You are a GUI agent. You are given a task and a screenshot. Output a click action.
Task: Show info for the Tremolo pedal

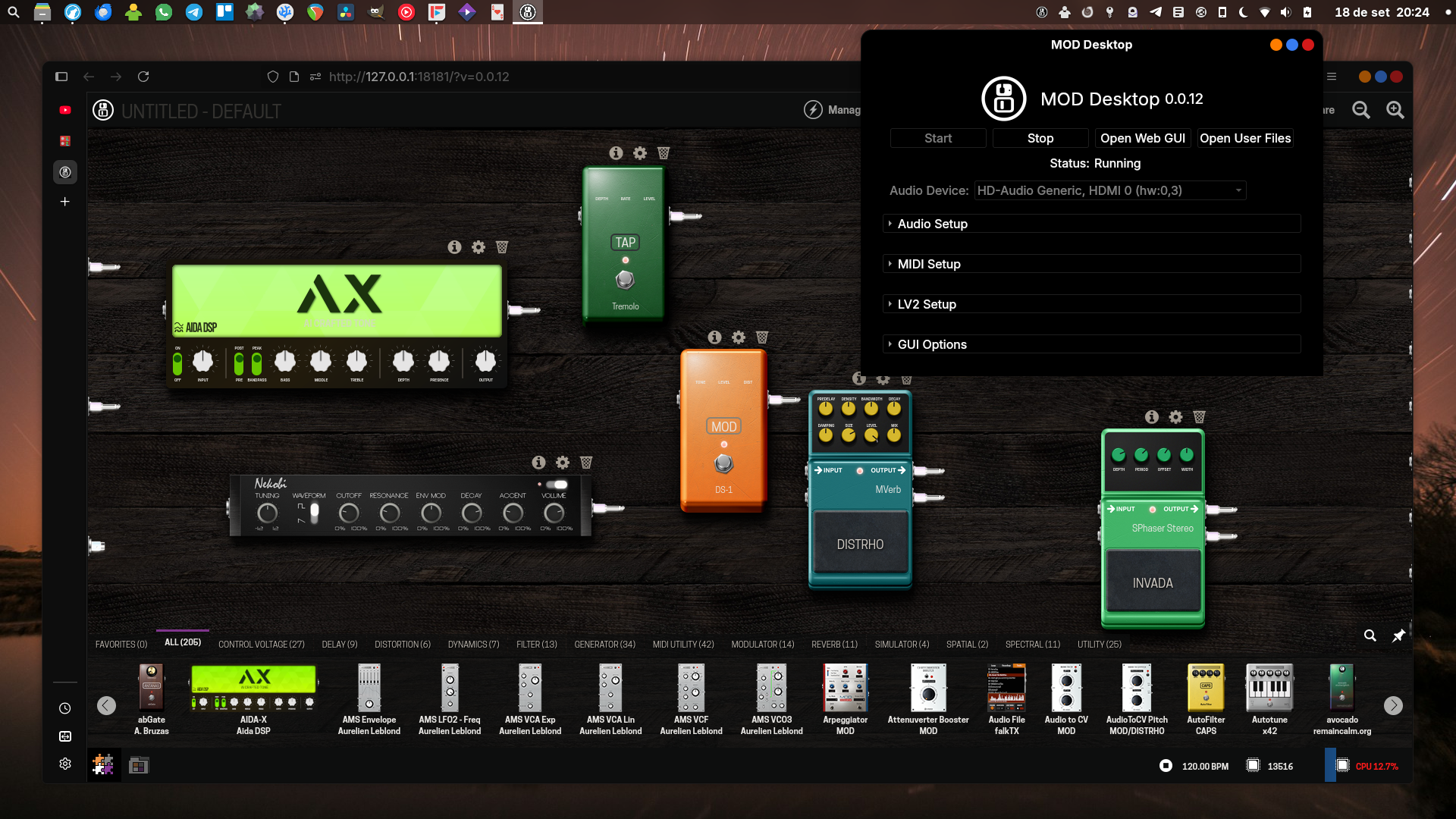(615, 153)
